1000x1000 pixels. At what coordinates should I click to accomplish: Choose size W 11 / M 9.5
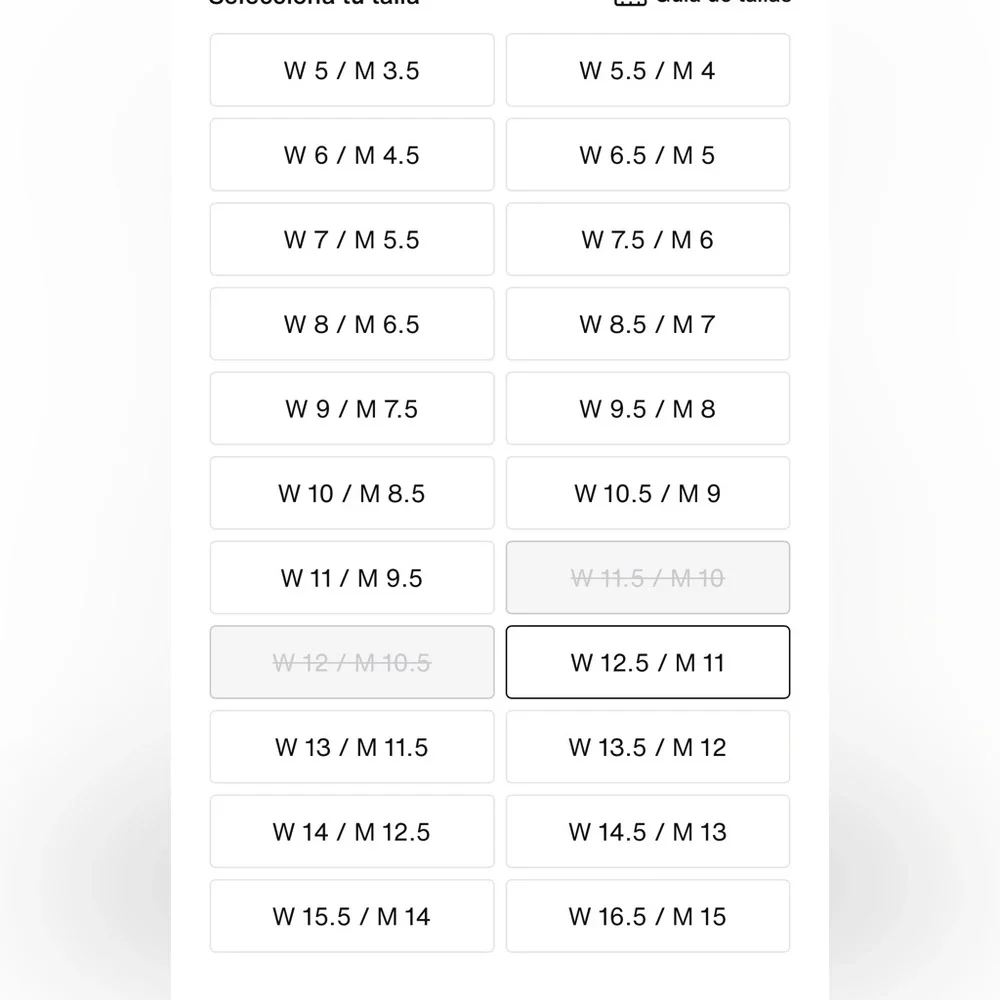point(352,578)
